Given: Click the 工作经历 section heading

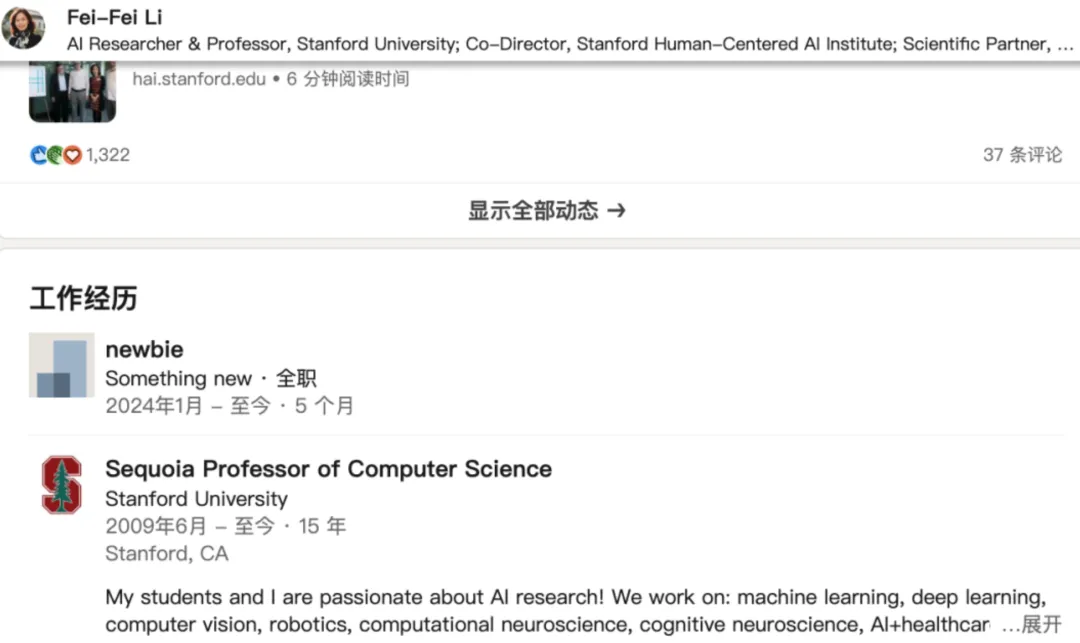Looking at the screenshot, I should click(x=83, y=298).
